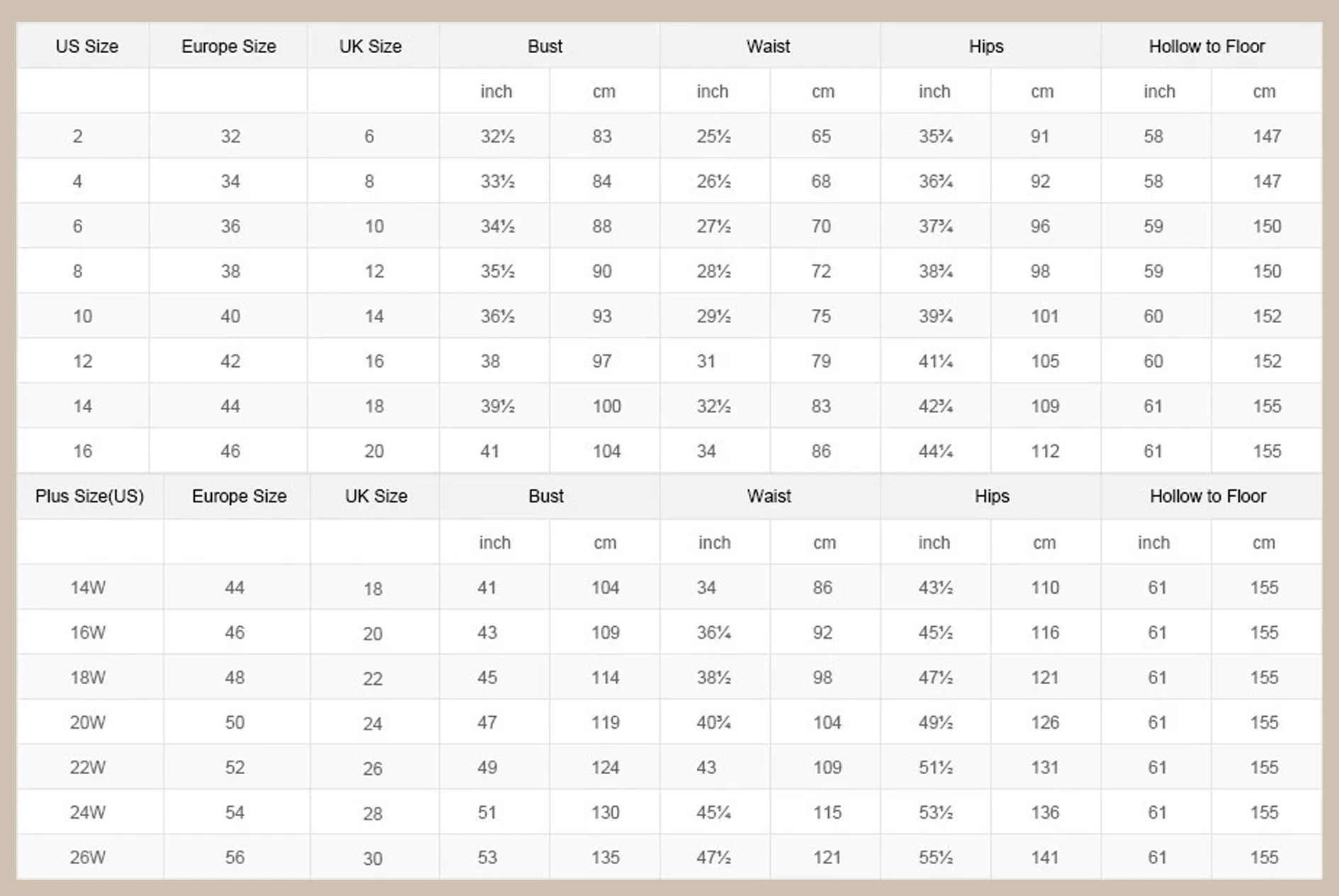Select the 55½ hips inch cell
Image resolution: width=1339 pixels, height=896 pixels.
pyautogui.click(x=935, y=857)
